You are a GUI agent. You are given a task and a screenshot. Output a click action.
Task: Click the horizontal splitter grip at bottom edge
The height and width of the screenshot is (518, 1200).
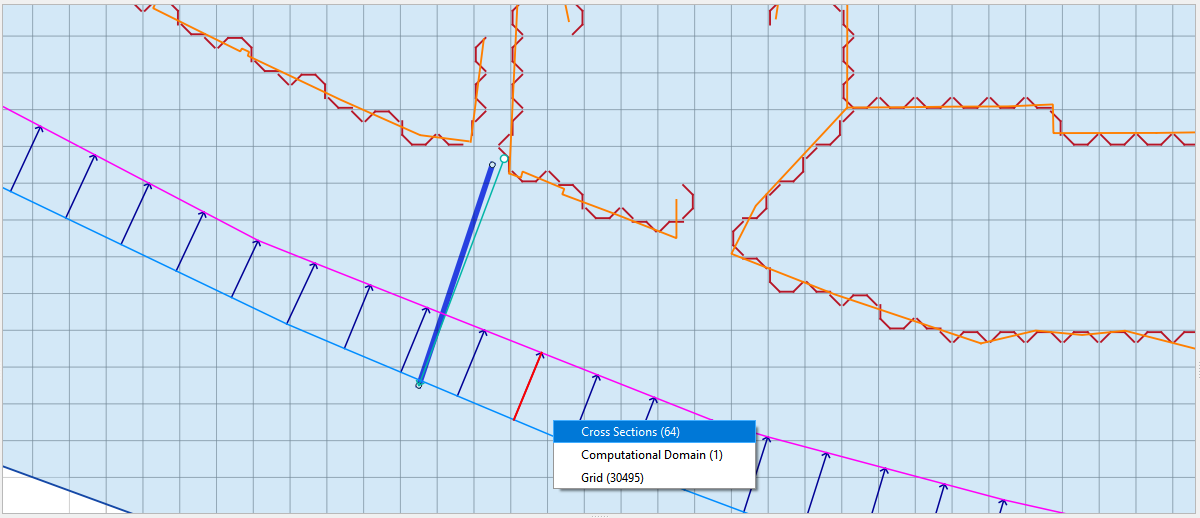(x=600, y=515)
